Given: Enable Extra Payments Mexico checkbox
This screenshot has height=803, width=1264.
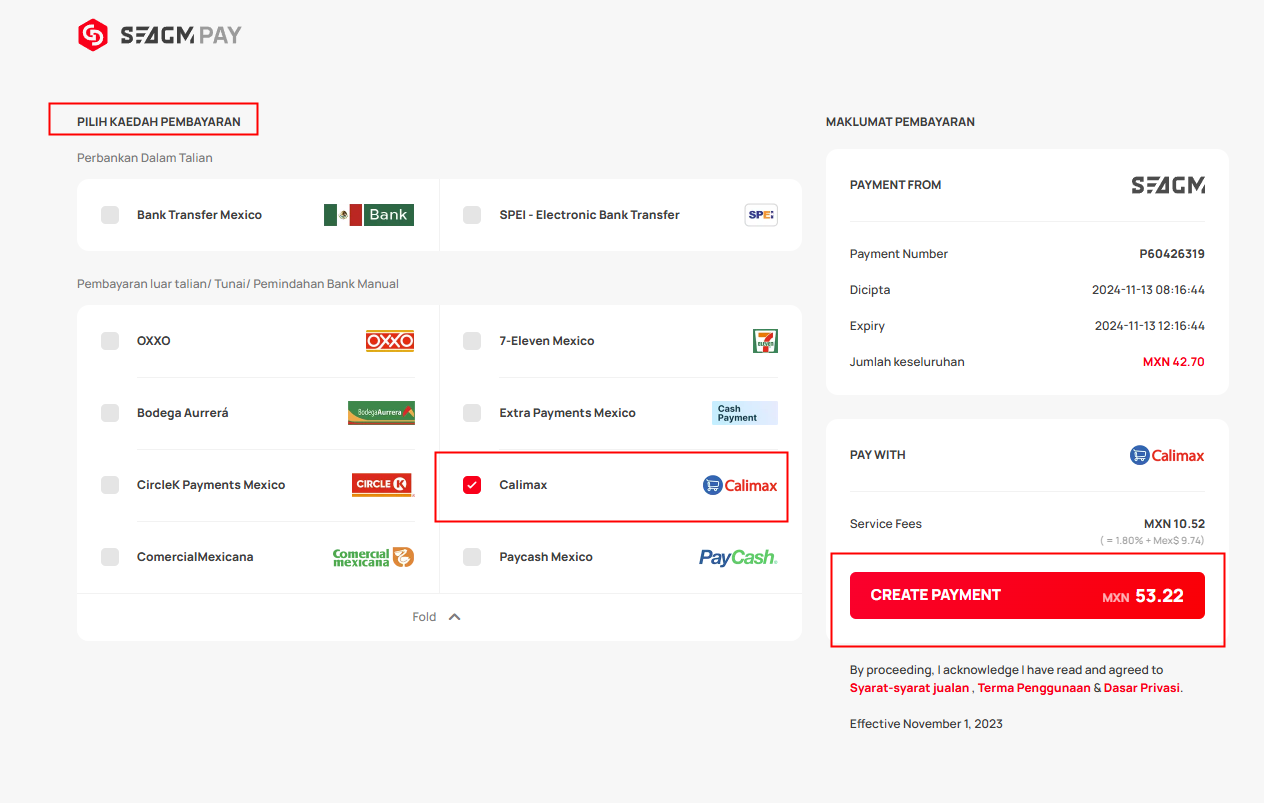Looking at the screenshot, I should [x=472, y=413].
